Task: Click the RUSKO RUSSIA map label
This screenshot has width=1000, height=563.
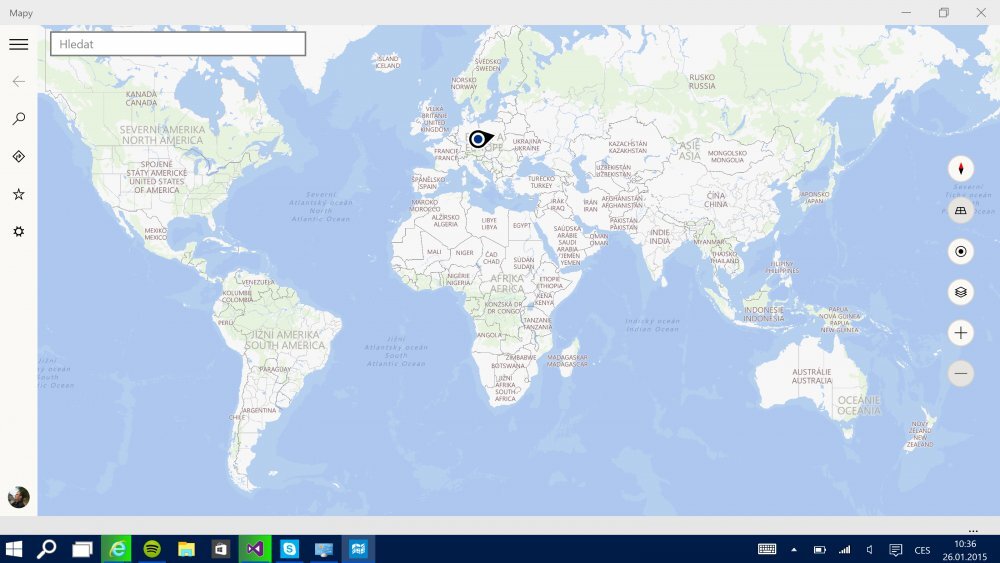Action: click(x=702, y=82)
